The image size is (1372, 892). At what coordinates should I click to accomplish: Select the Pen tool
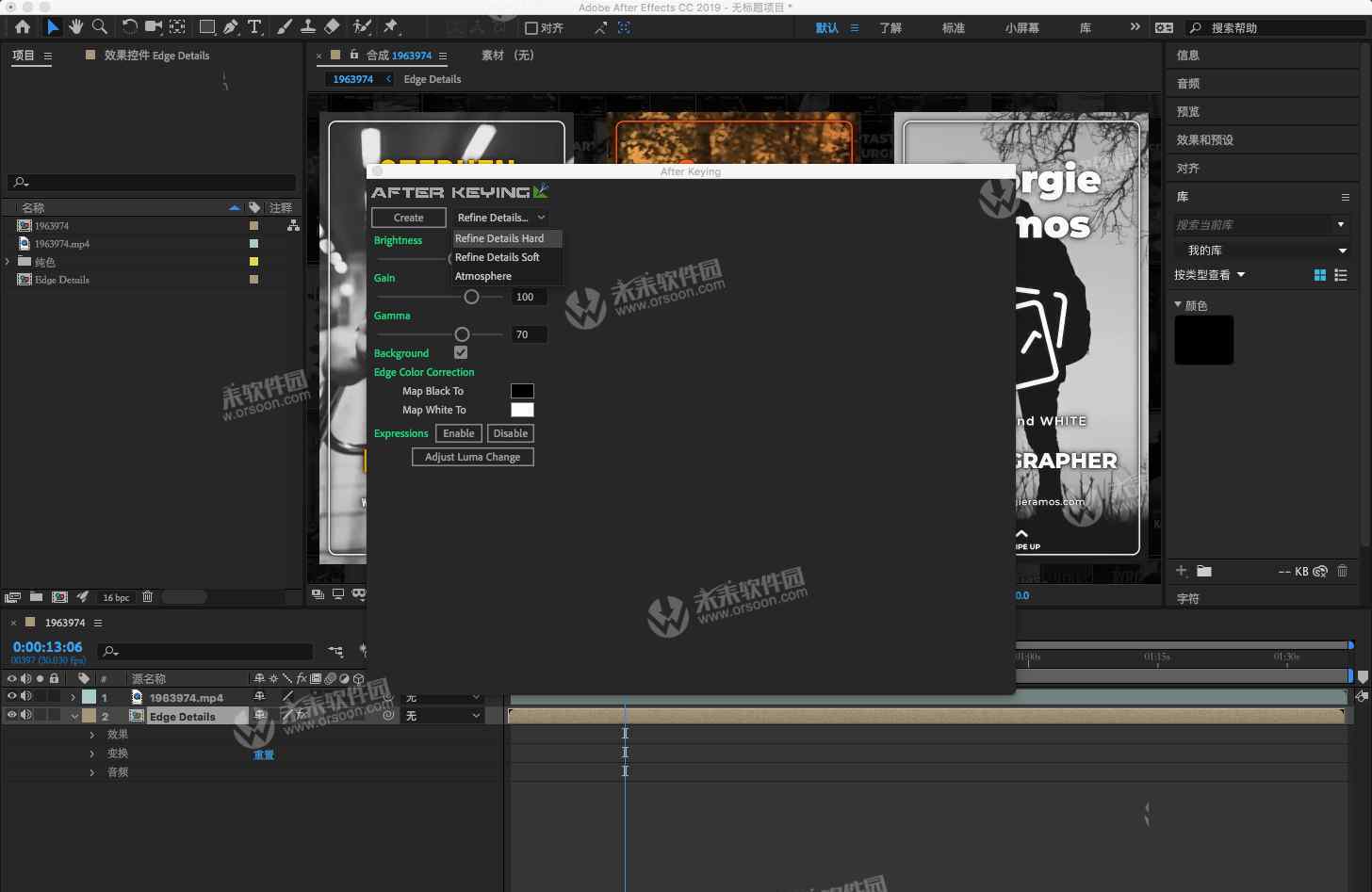coord(231,27)
